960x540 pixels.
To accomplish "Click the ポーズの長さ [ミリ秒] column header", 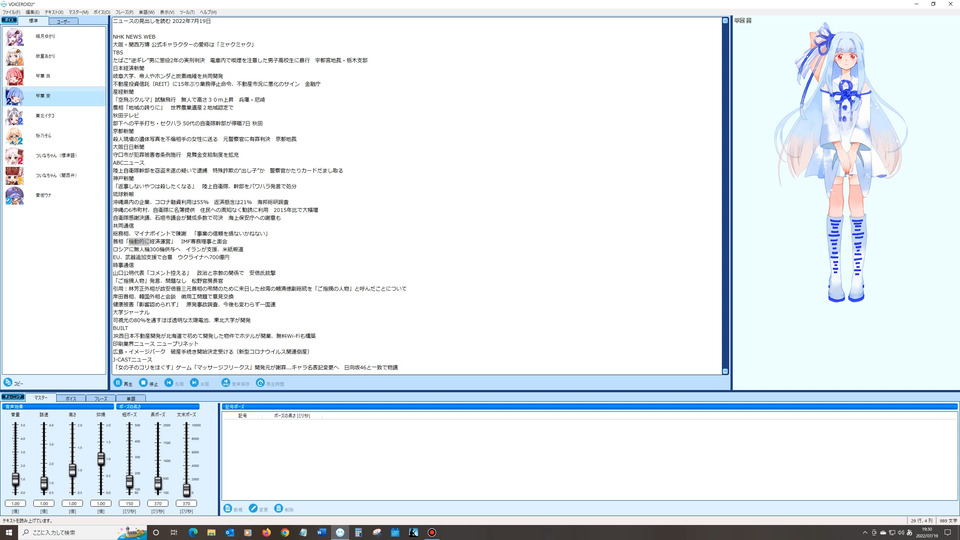I will (292, 416).
